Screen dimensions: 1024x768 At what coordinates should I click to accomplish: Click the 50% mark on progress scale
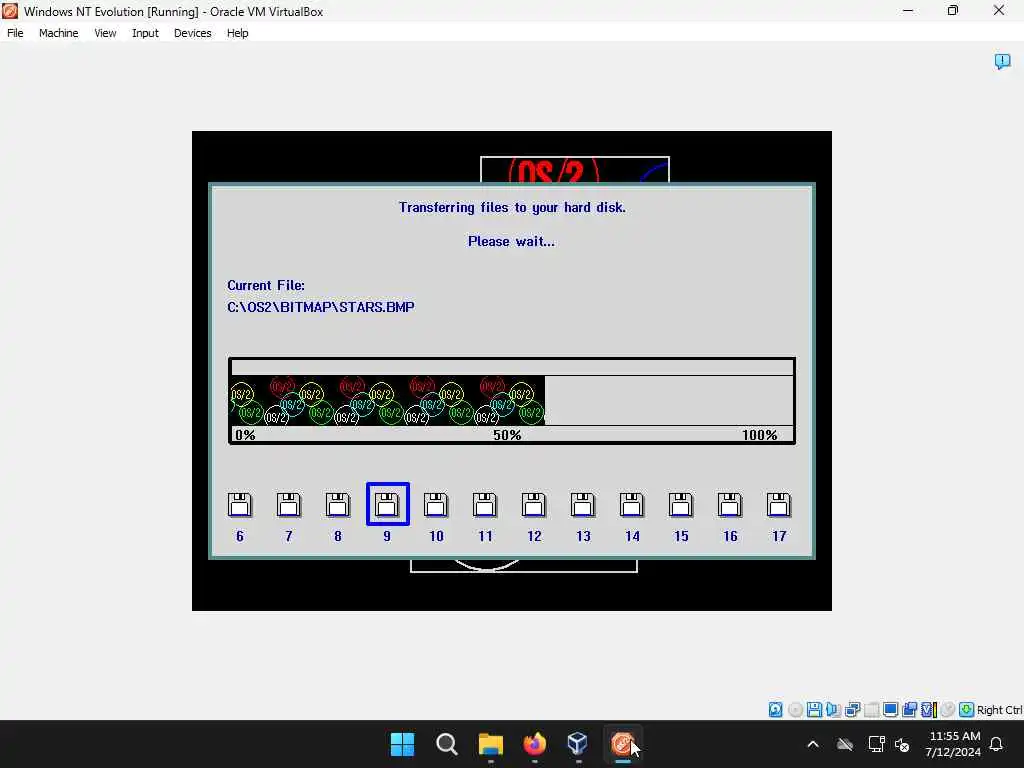tap(507, 435)
